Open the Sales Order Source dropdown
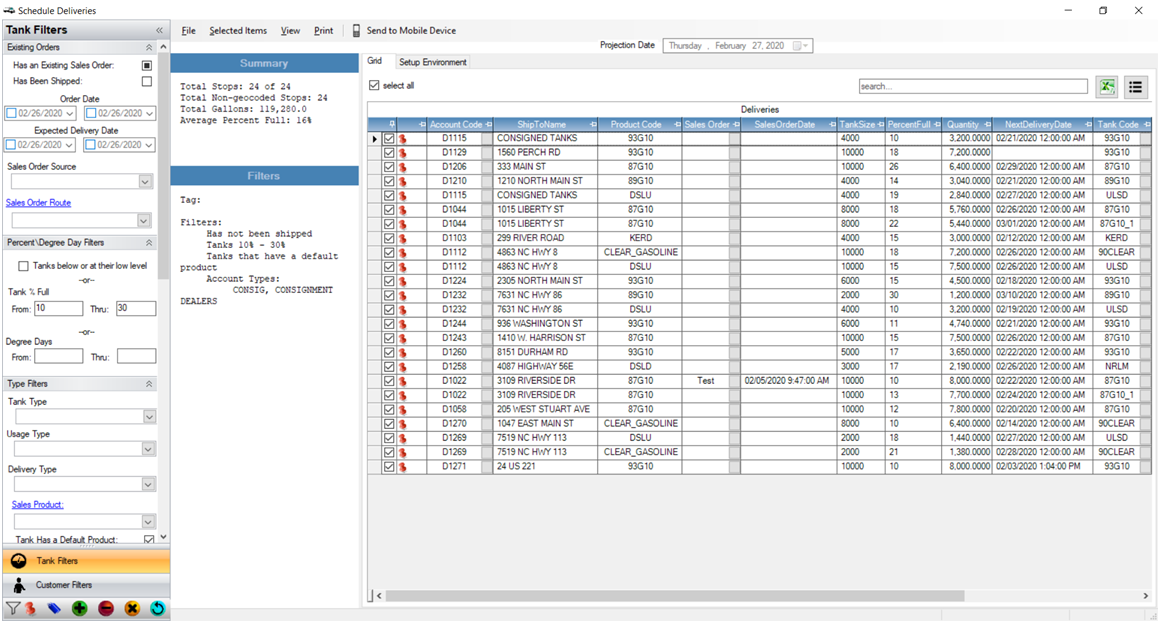Viewport: 1160px width, 623px height. (145, 181)
